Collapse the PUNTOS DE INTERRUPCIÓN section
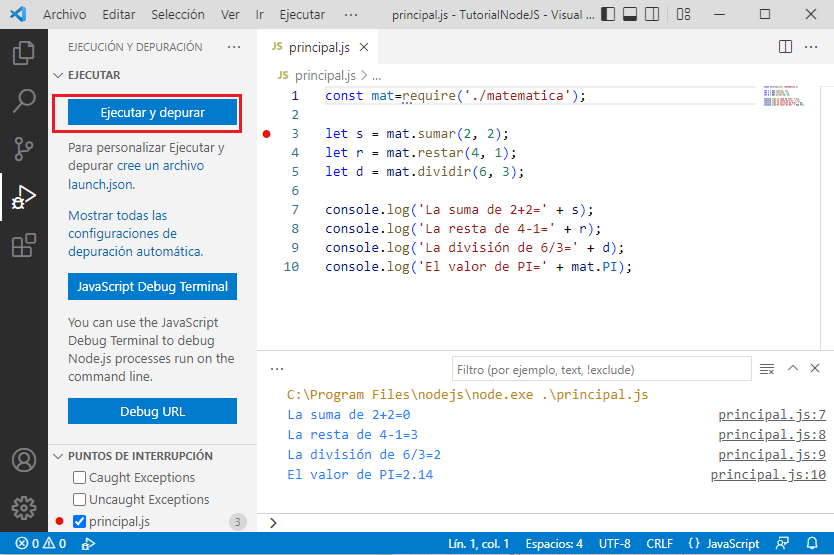Screen dimensions: 834x555 point(58,457)
